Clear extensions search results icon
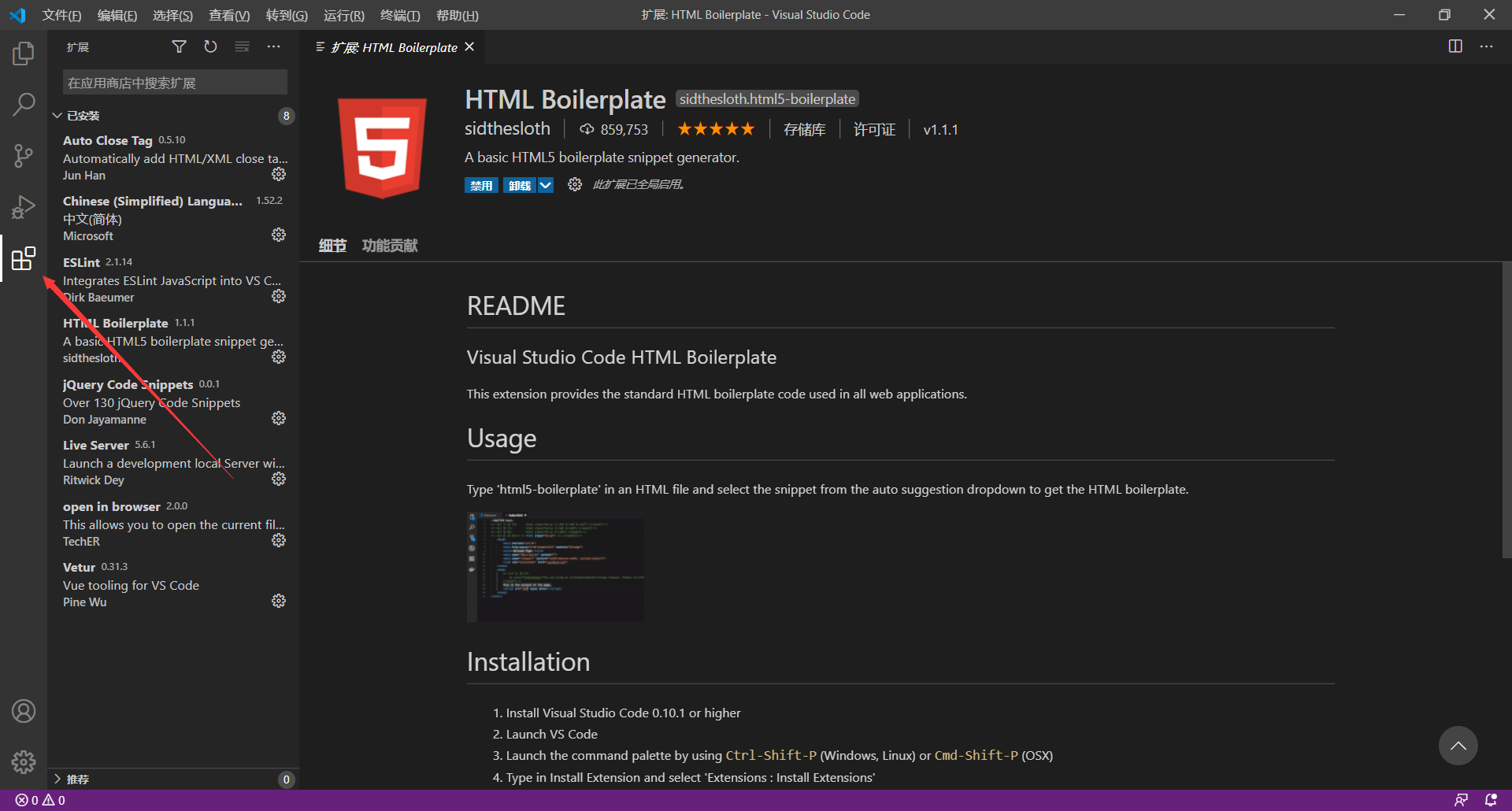Image resolution: width=1512 pixels, height=811 pixels. pos(242,47)
